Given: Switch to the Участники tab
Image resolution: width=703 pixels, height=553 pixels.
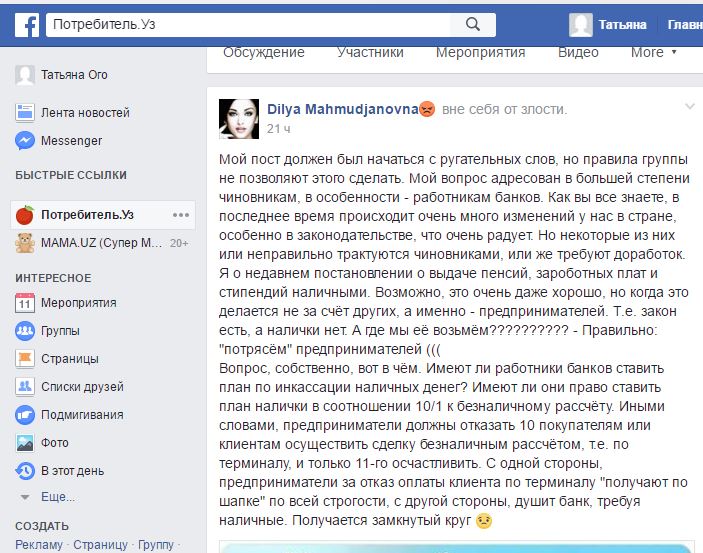Looking at the screenshot, I should coord(370,52).
